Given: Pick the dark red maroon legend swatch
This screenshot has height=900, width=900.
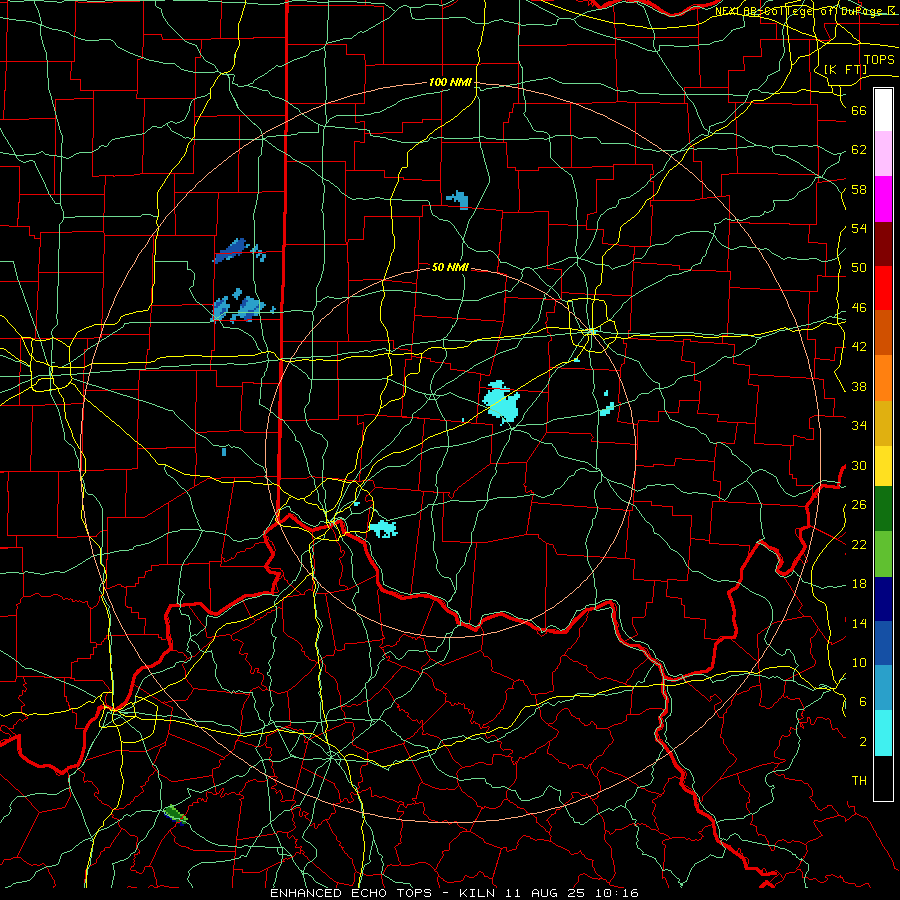Looking at the screenshot, I should coord(883,244).
